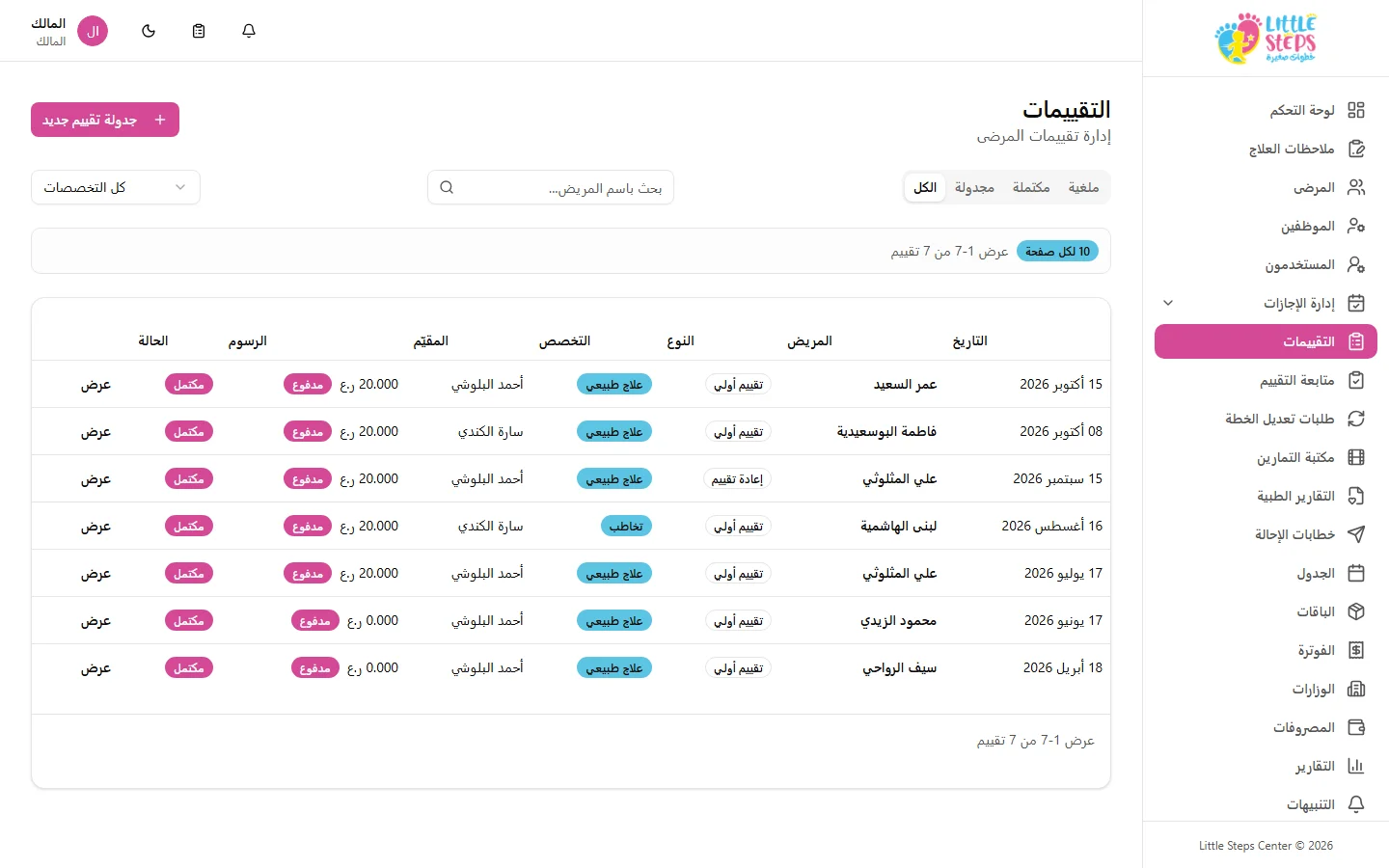Open طلبات تعديل الخطط refresh icon
Image resolution: width=1389 pixels, height=868 pixels.
click(1356, 419)
